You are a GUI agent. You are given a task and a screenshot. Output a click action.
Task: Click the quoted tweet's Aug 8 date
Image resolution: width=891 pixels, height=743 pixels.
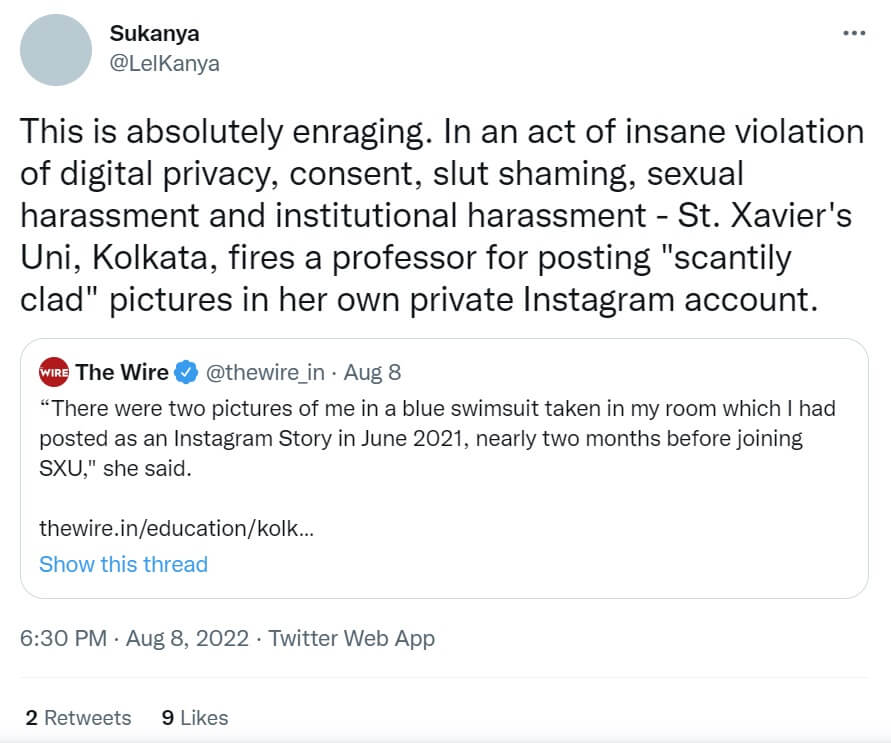pos(372,372)
